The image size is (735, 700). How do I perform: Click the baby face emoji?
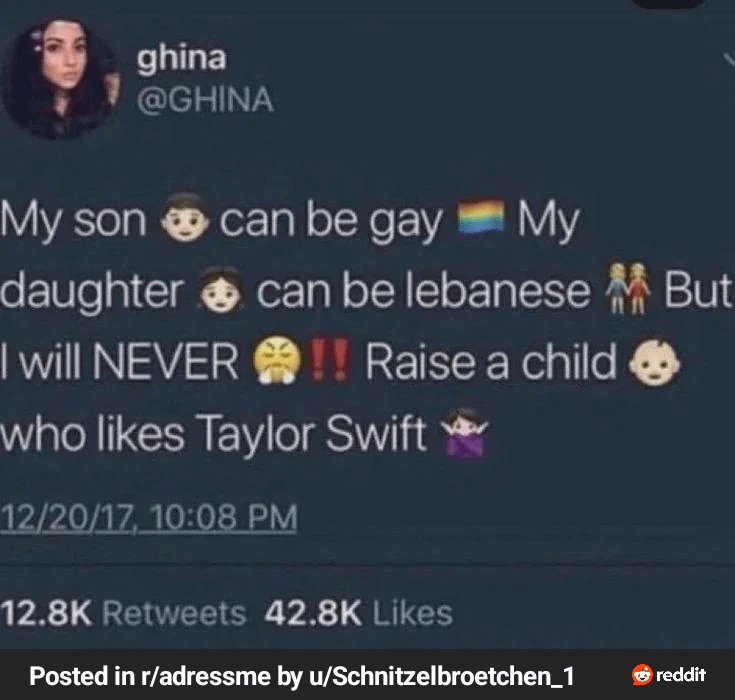654,361
